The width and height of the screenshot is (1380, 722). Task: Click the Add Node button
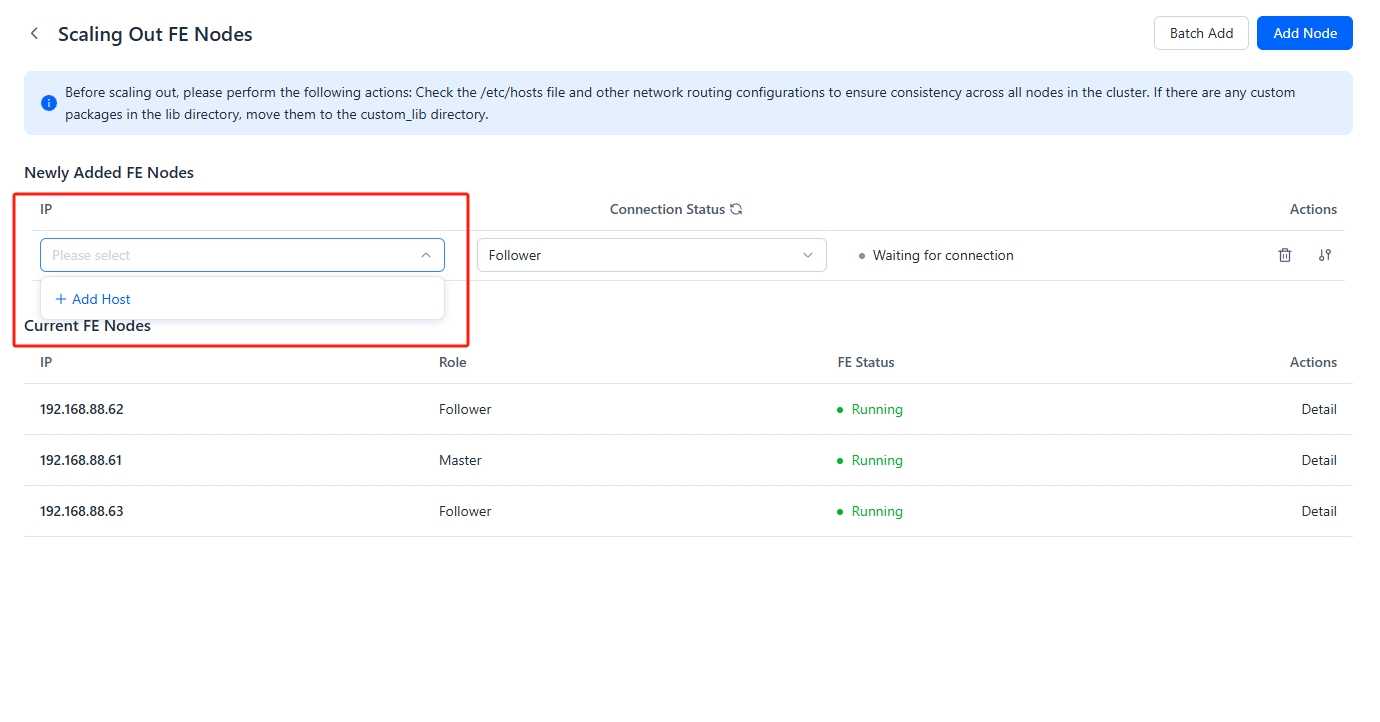pos(1304,32)
